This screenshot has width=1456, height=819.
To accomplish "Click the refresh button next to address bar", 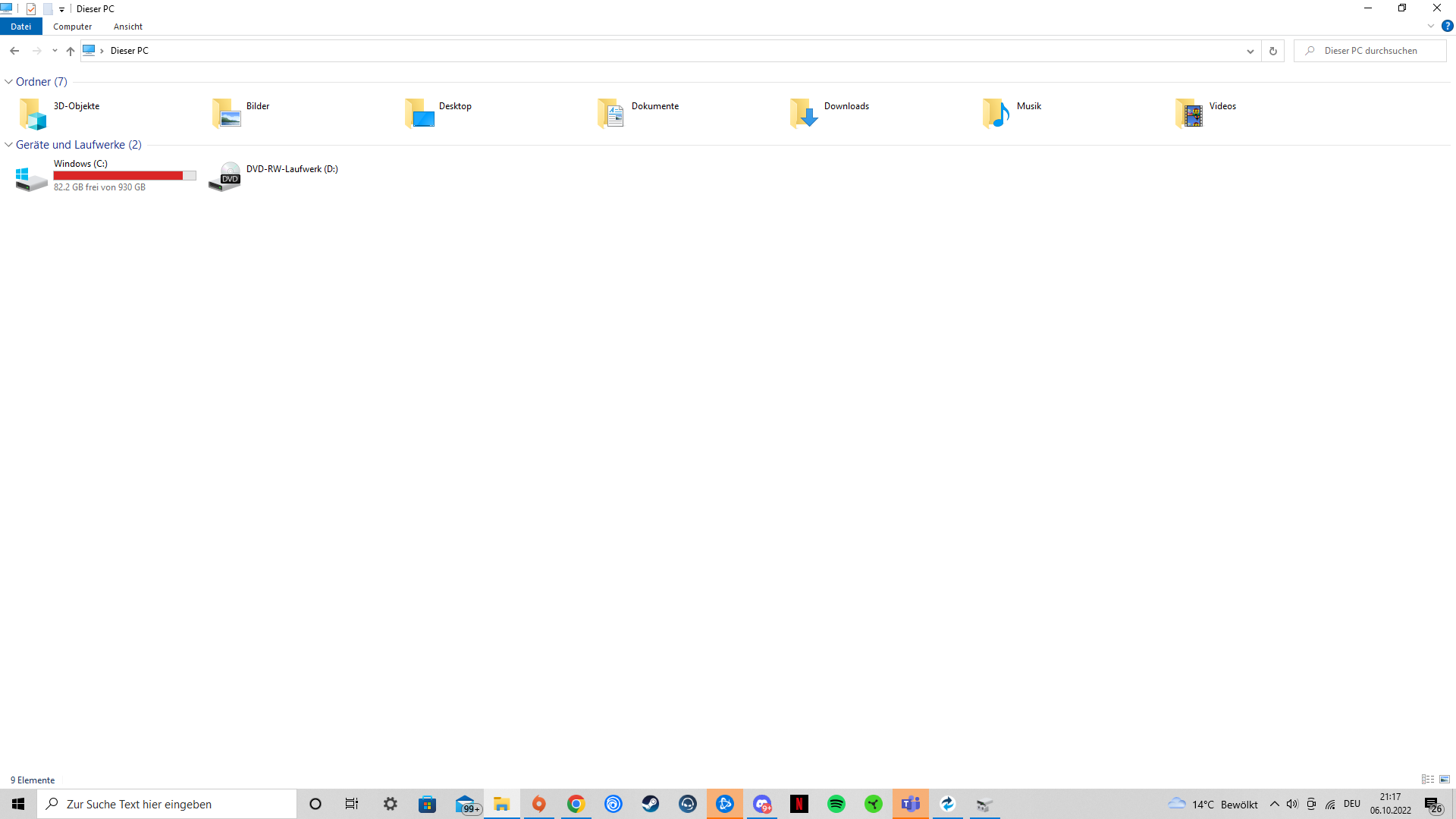I will tap(1273, 51).
